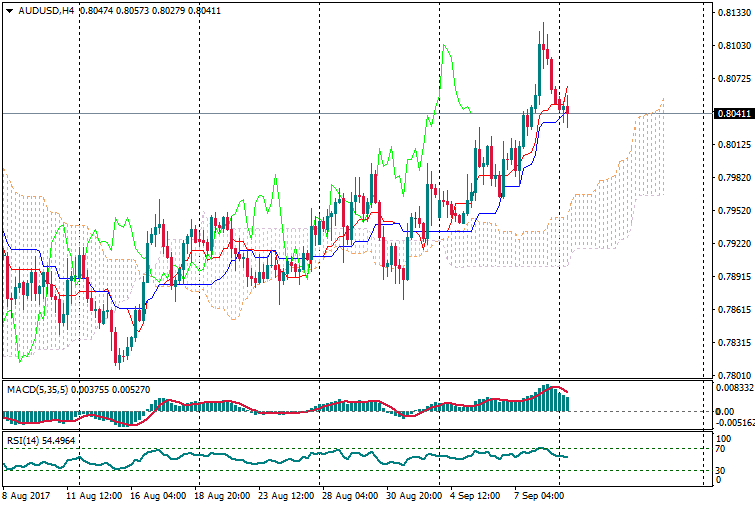Click the 0.79520 price axis label
Screen dimensions: 755x507
(x=733, y=211)
